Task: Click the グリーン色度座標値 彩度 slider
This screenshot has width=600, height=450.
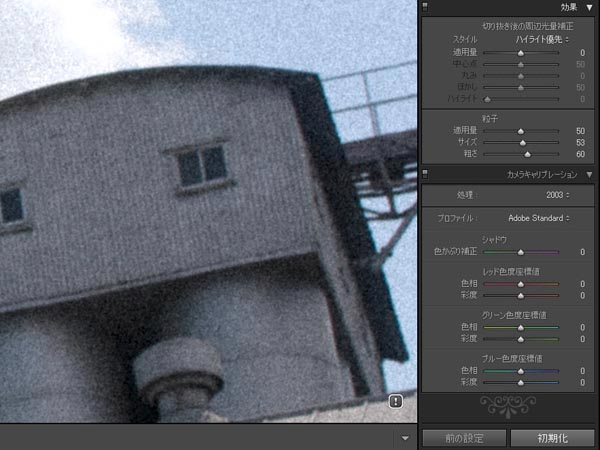Action: pos(521,339)
